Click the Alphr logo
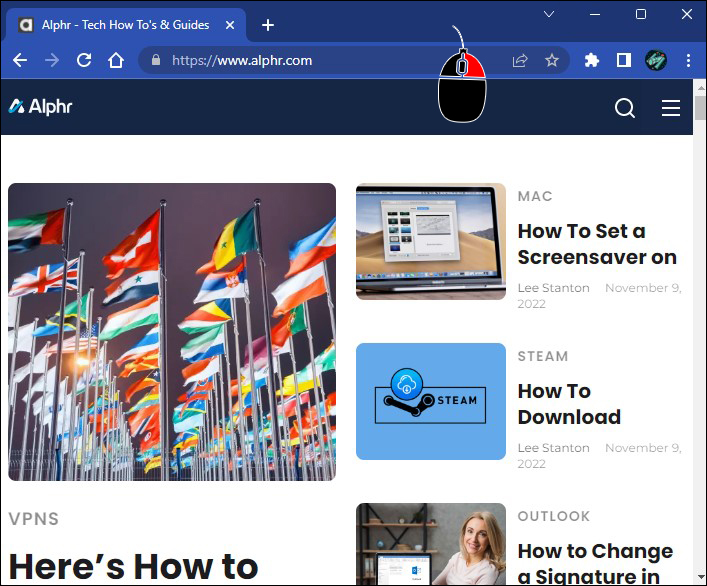 [x=41, y=106]
